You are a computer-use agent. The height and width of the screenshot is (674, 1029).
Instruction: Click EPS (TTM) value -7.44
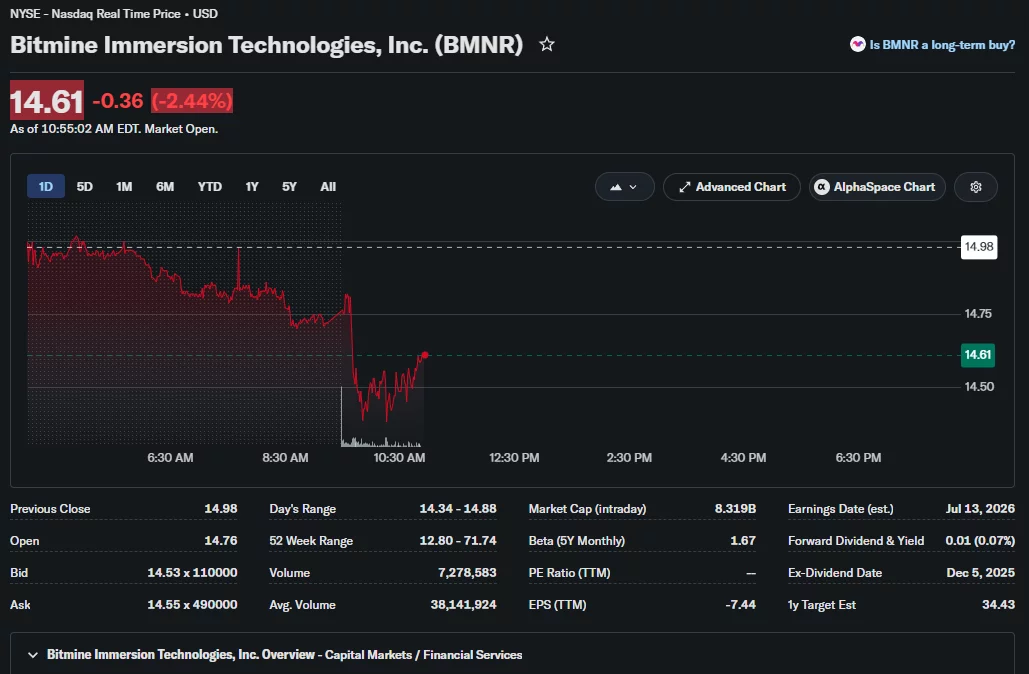pos(740,604)
